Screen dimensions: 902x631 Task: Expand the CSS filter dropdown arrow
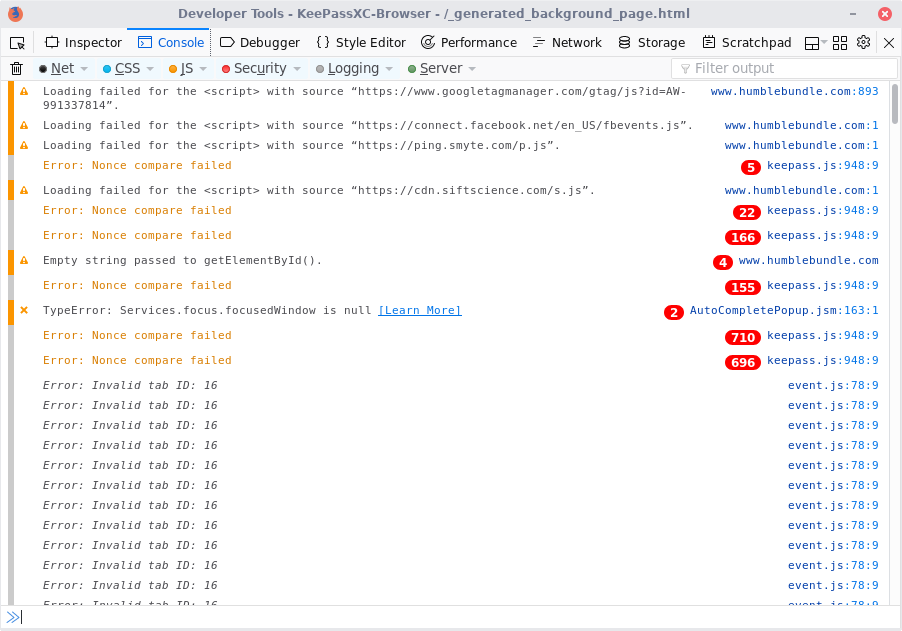pyautogui.click(x=150, y=68)
